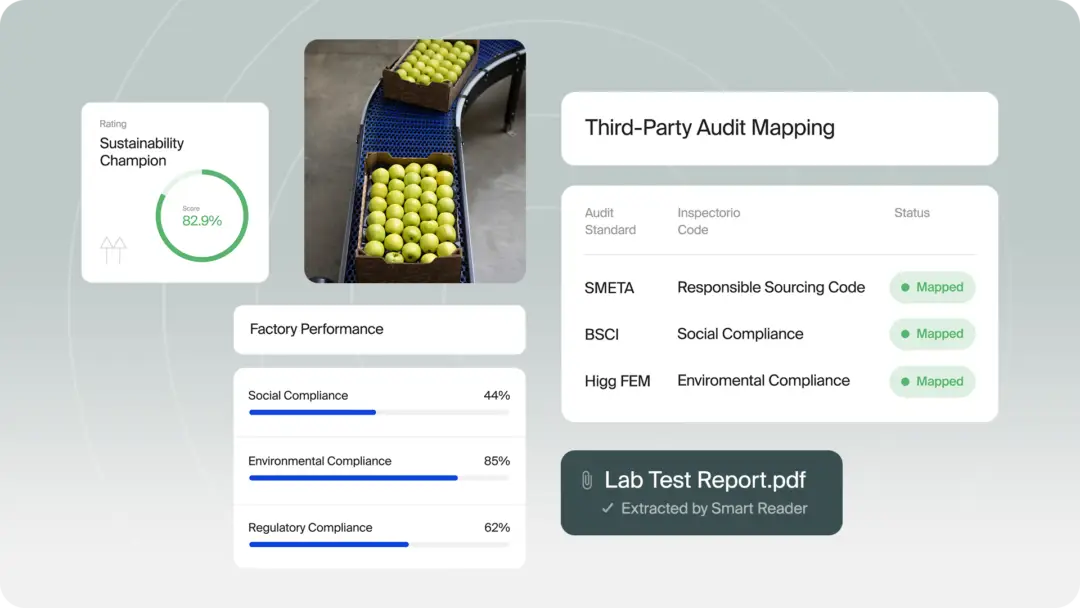Viewport: 1080px width, 608px height.
Task: Click the small Rating label
Action: [x=113, y=124]
